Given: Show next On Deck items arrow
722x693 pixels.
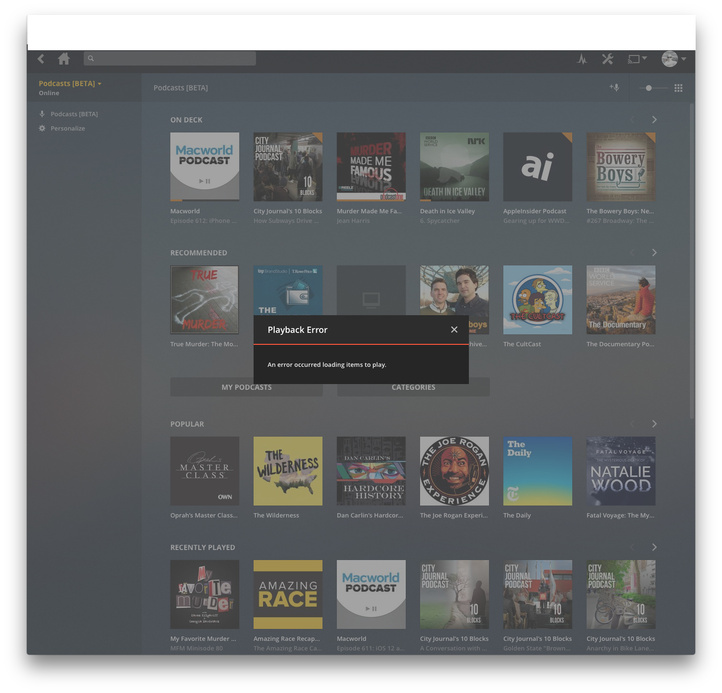Looking at the screenshot, I should point(654,120).
